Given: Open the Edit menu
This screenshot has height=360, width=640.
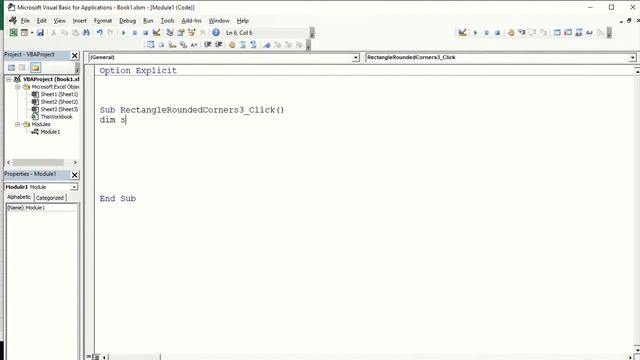Looking at the screenshot, I should (41, 20).
